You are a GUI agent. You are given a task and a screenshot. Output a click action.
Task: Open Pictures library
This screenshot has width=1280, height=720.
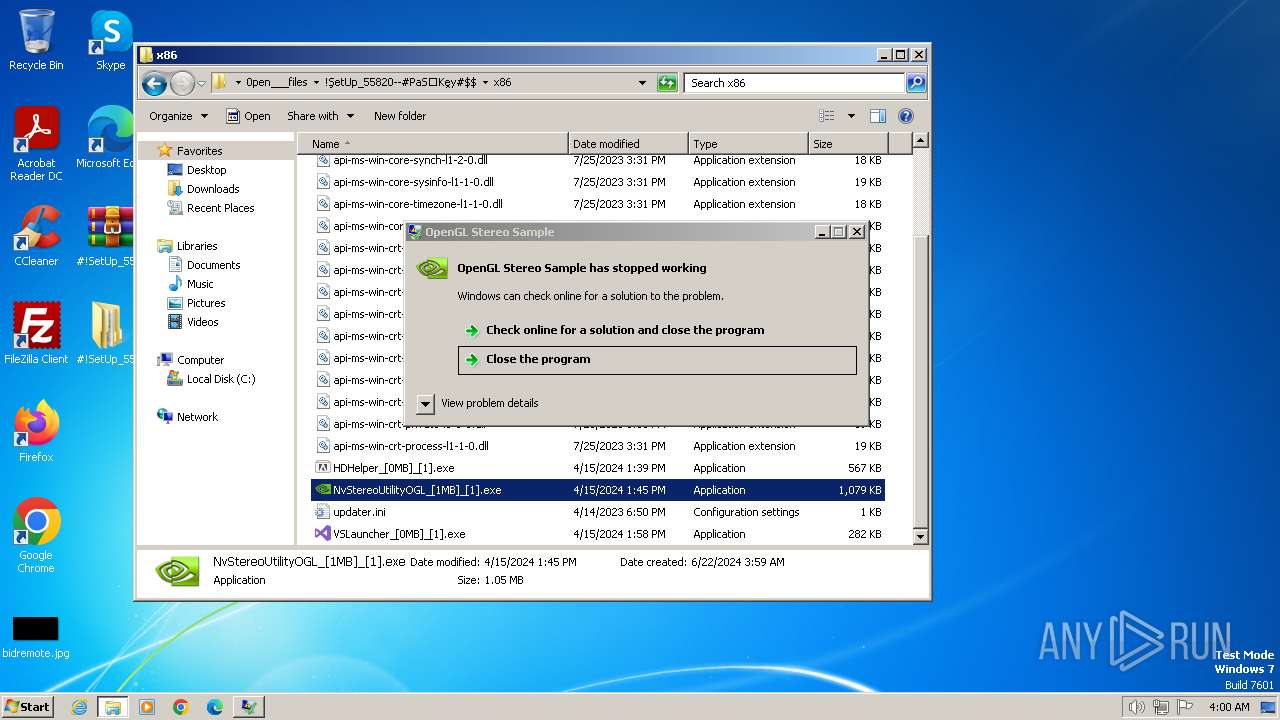point(196,303)
